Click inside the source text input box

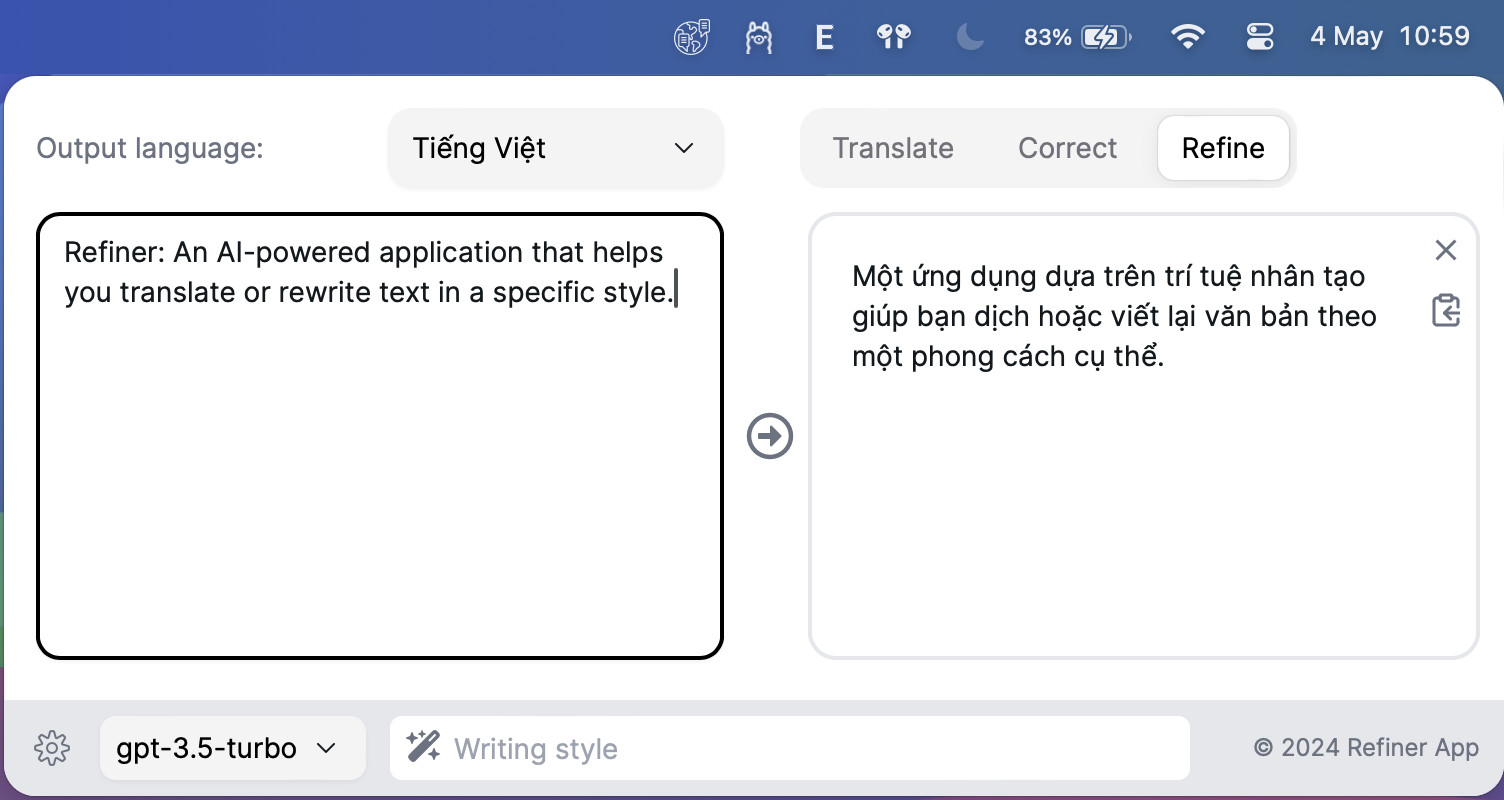click(380, 436)
